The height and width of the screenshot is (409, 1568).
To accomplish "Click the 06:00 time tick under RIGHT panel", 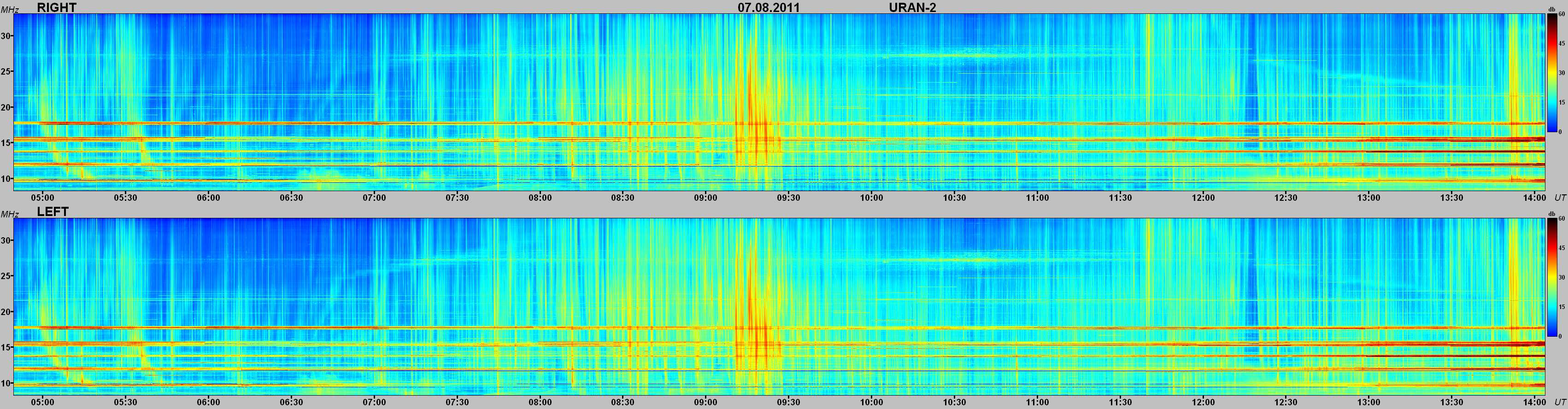I will coord(208,198).
